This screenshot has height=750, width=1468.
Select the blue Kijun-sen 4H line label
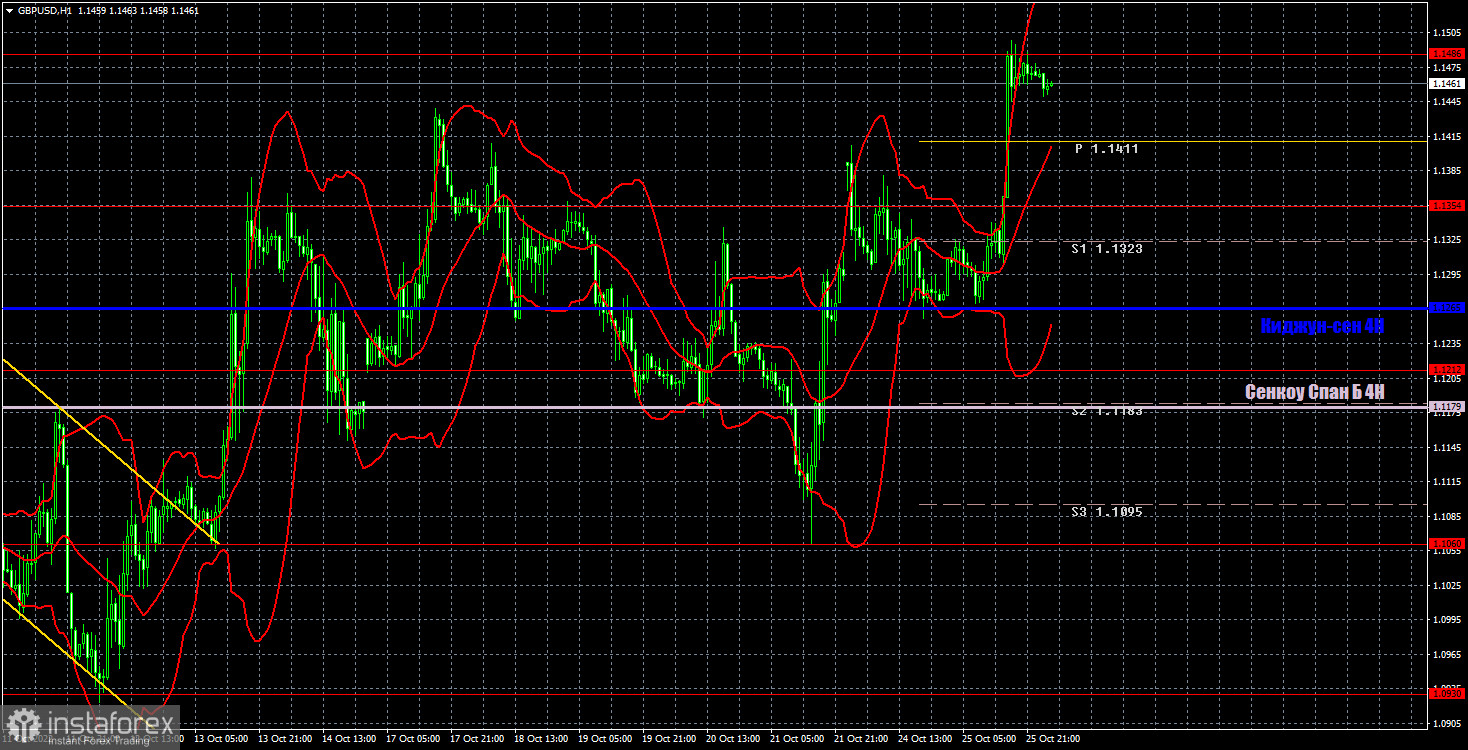pyautogui.click(x=1322, y=325)
